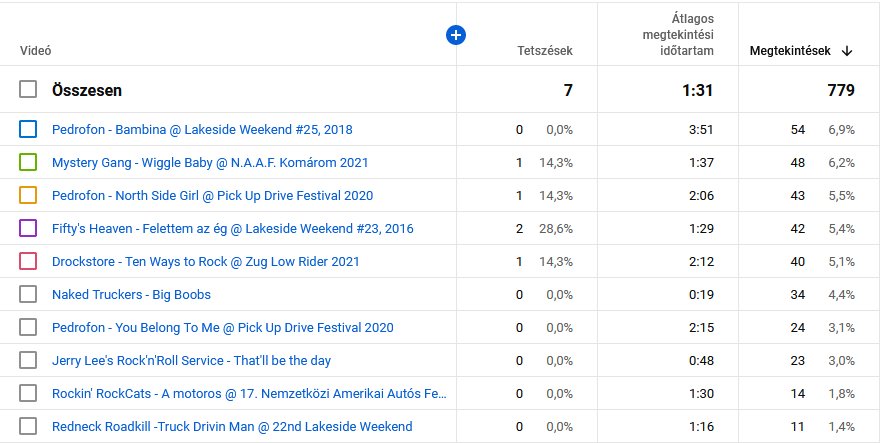Sort by the Tetszések column header
This screenshot has width=880, height=443.
(x=544, y=51)
